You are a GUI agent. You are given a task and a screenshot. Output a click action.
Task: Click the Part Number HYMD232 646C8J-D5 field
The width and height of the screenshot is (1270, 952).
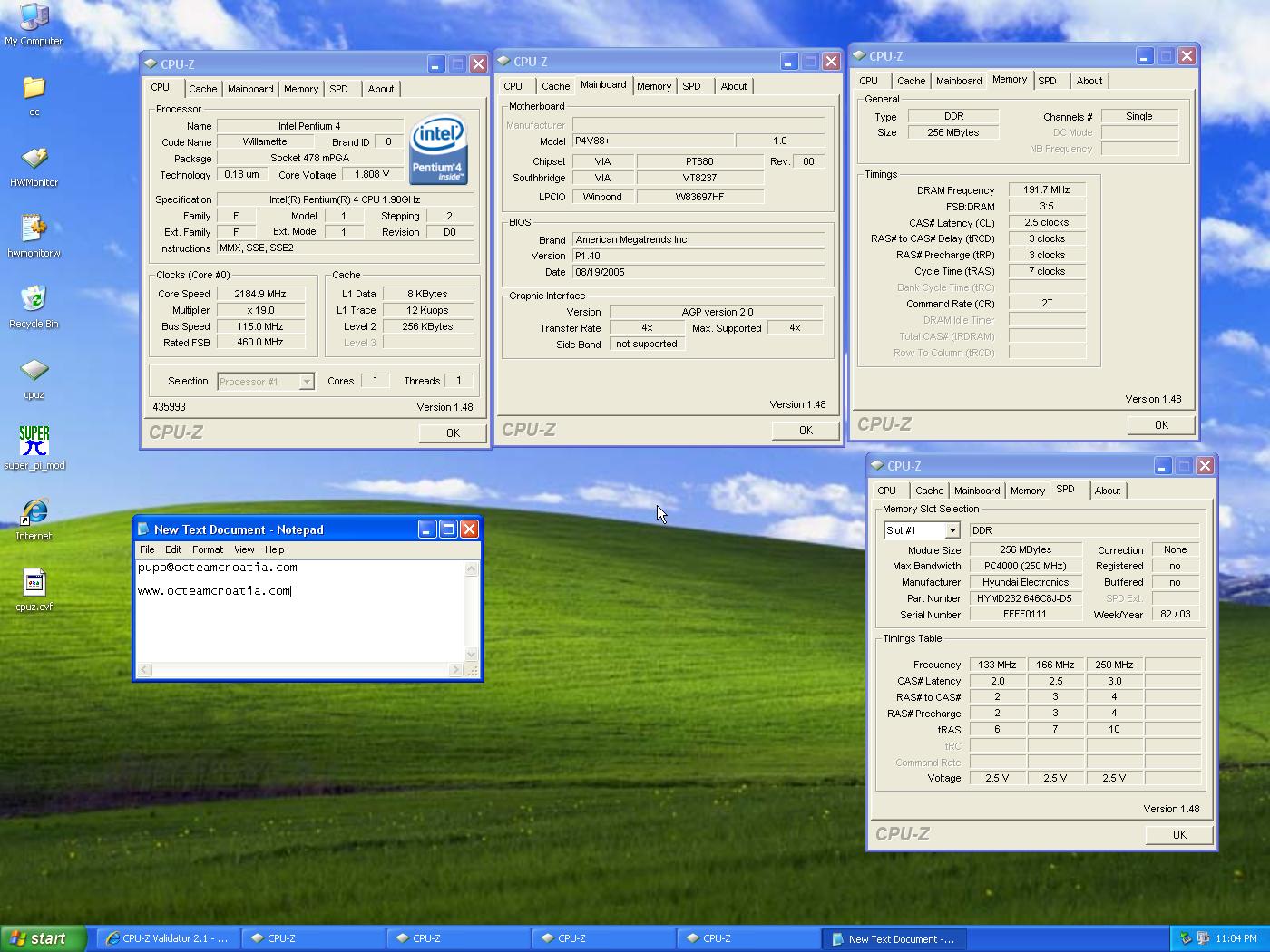(1025, 598)
